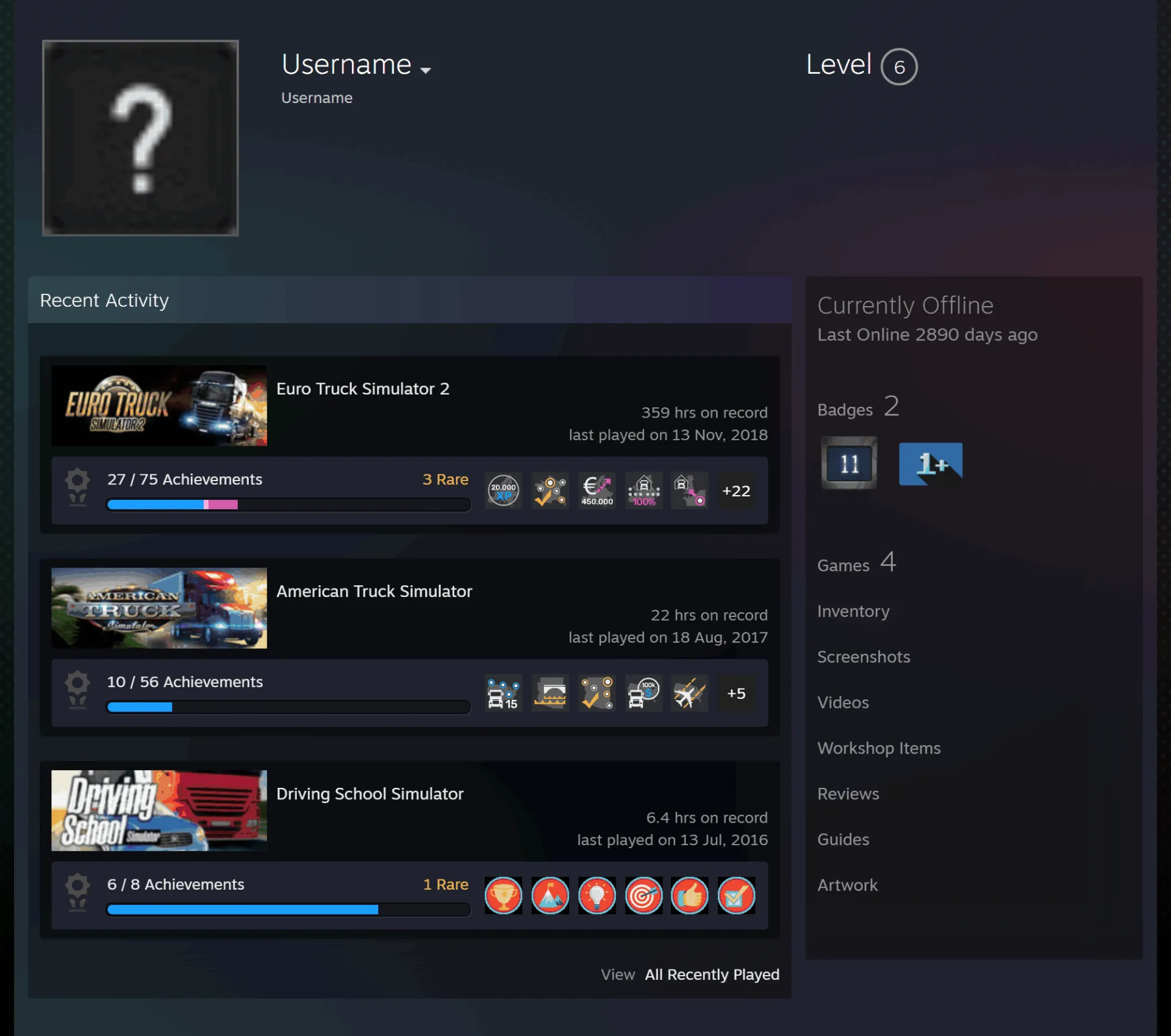The width and height of the screenshot is (1171, 1036).
Task: Click the 27 / 75 Achievements progress bar
Action: (x=288, y=504)
